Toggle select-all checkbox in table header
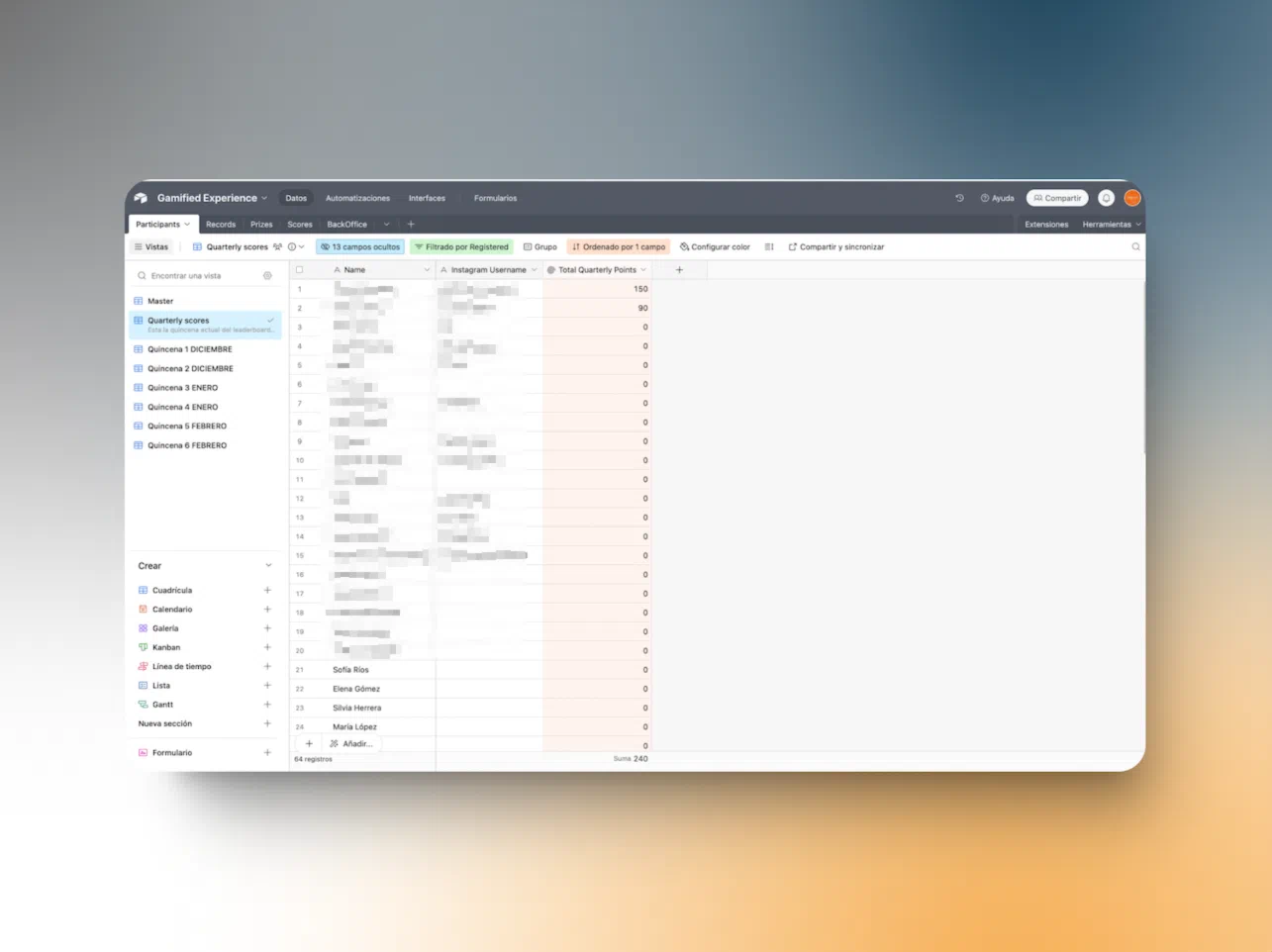The width and height of the screenshot is (1272, 952). tap(300, 270)
